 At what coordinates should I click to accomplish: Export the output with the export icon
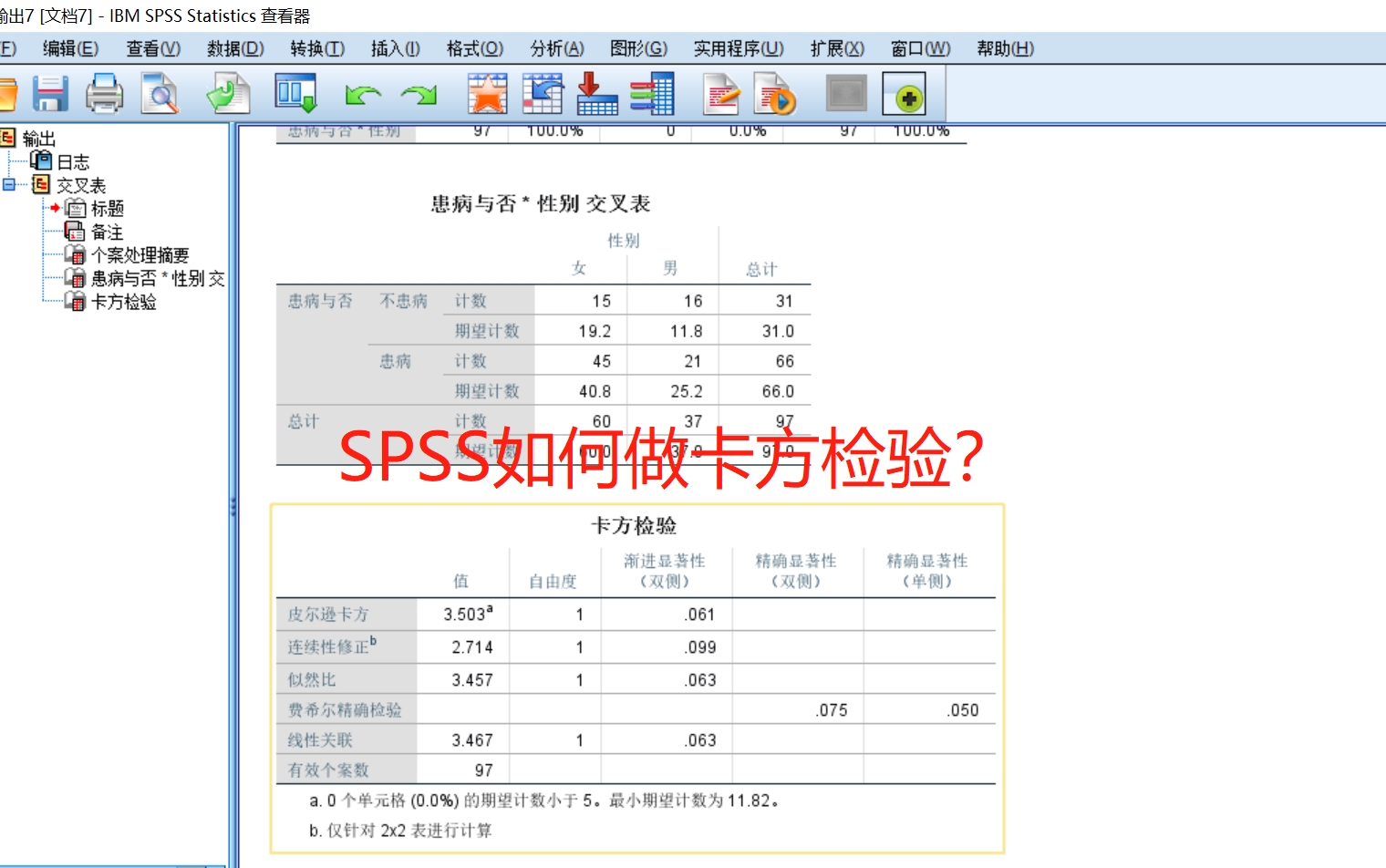597,92
